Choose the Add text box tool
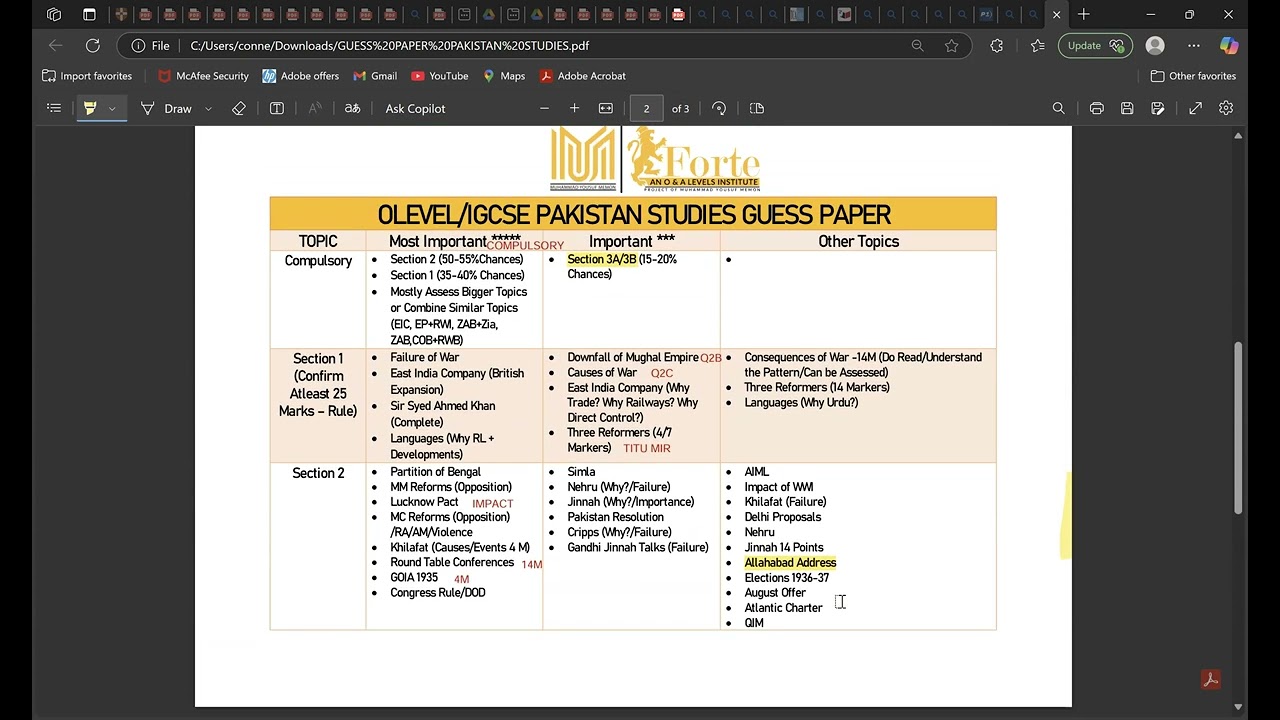The width and height of the screenshot is (1280, 720). (277, 108)
